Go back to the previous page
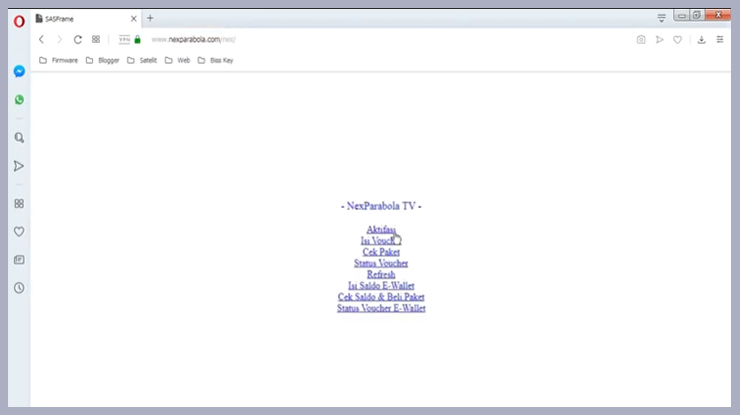This screenshot has width=740, height=415. 42,40
